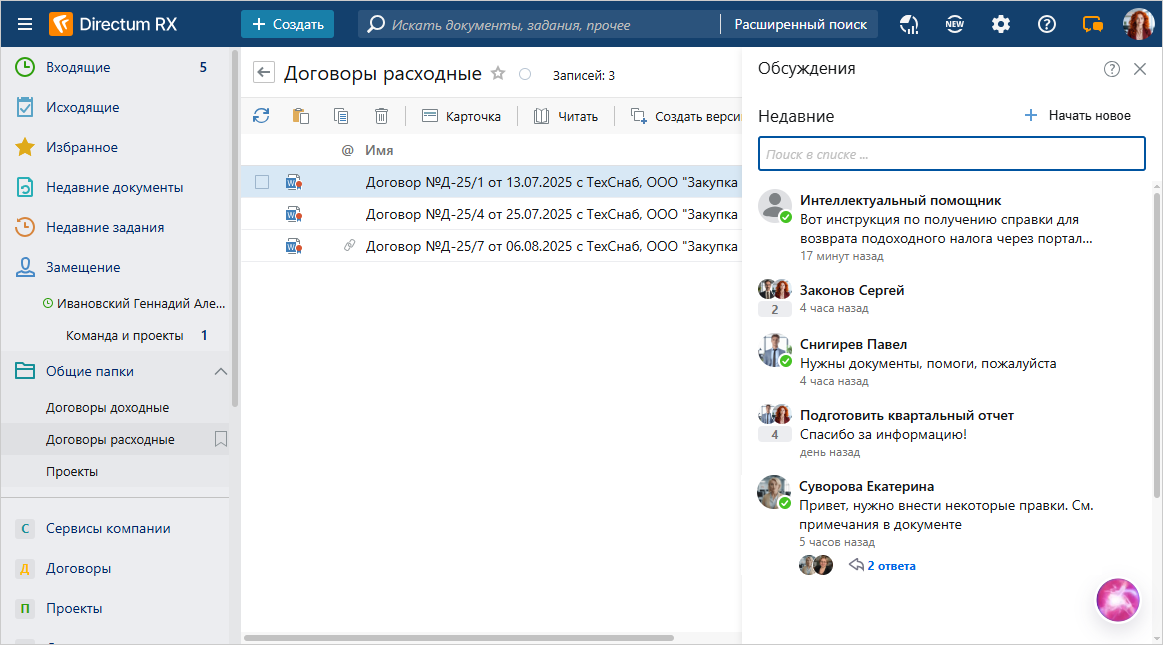The width and height of the screenshot is (1163, 645).
Task: Open the NEW updates icon
Action: pyautogui.click(x=955, y=24)
